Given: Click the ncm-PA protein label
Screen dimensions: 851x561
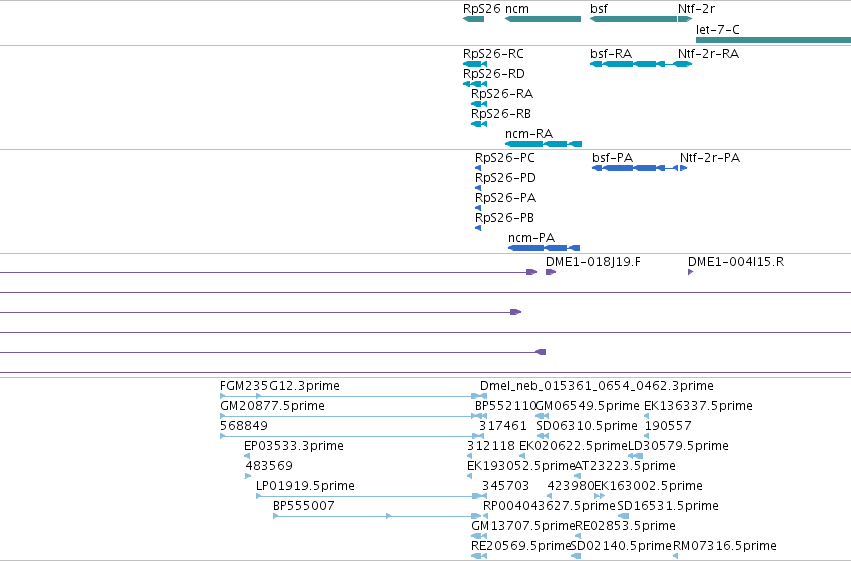Looking at the screenshot, I should coord(531,238).
